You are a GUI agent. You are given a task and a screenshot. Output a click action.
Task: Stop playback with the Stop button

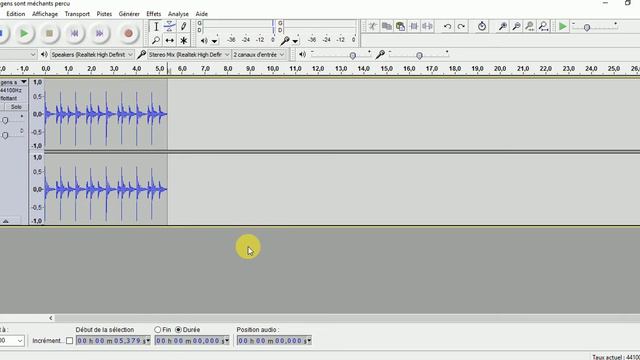49,33
